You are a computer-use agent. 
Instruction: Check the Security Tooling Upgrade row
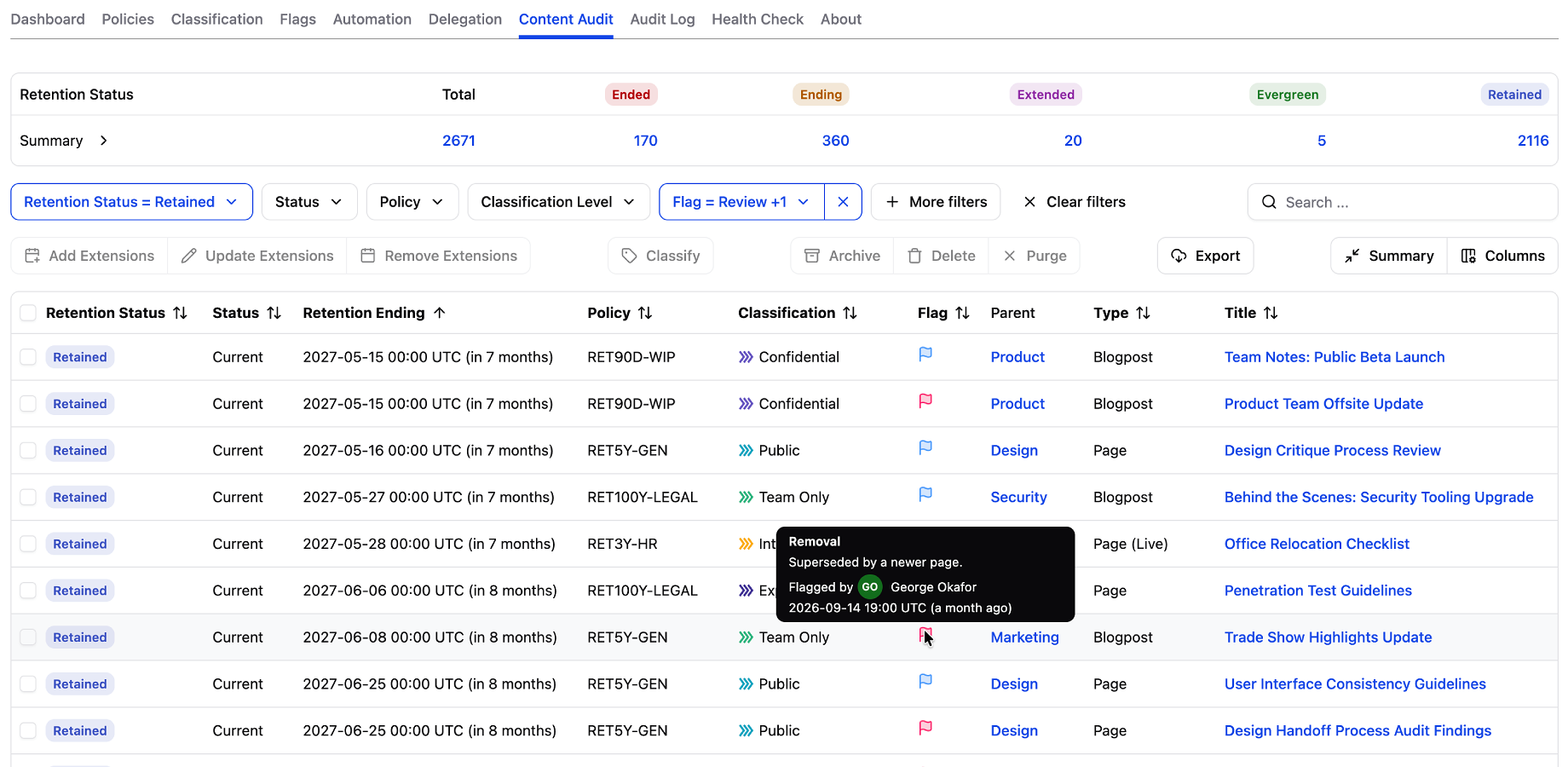[x=28, y=497]
